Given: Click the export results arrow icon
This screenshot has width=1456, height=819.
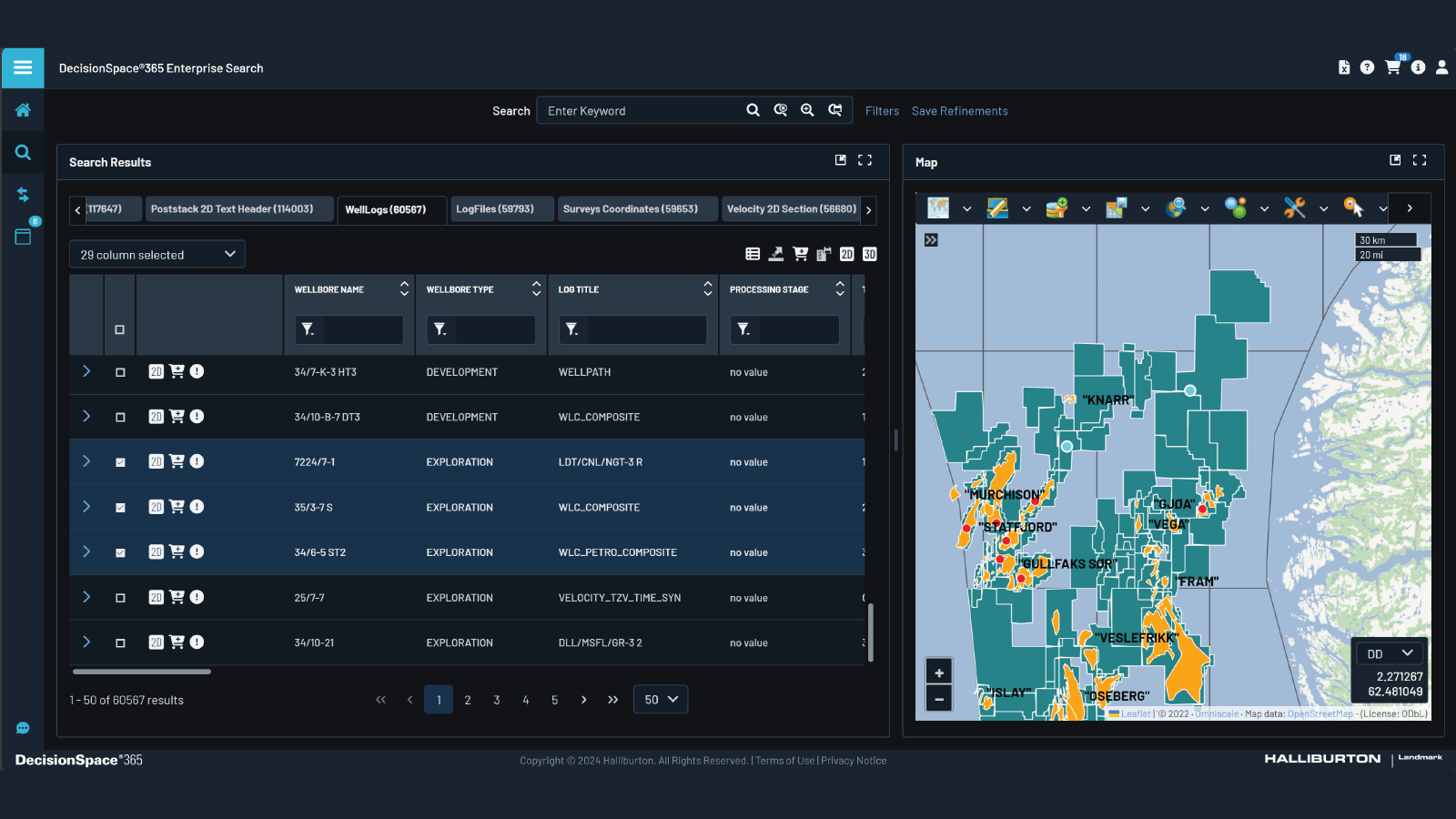Looking at the screenshot, I should pyautogui.click(x=776, y=254).
